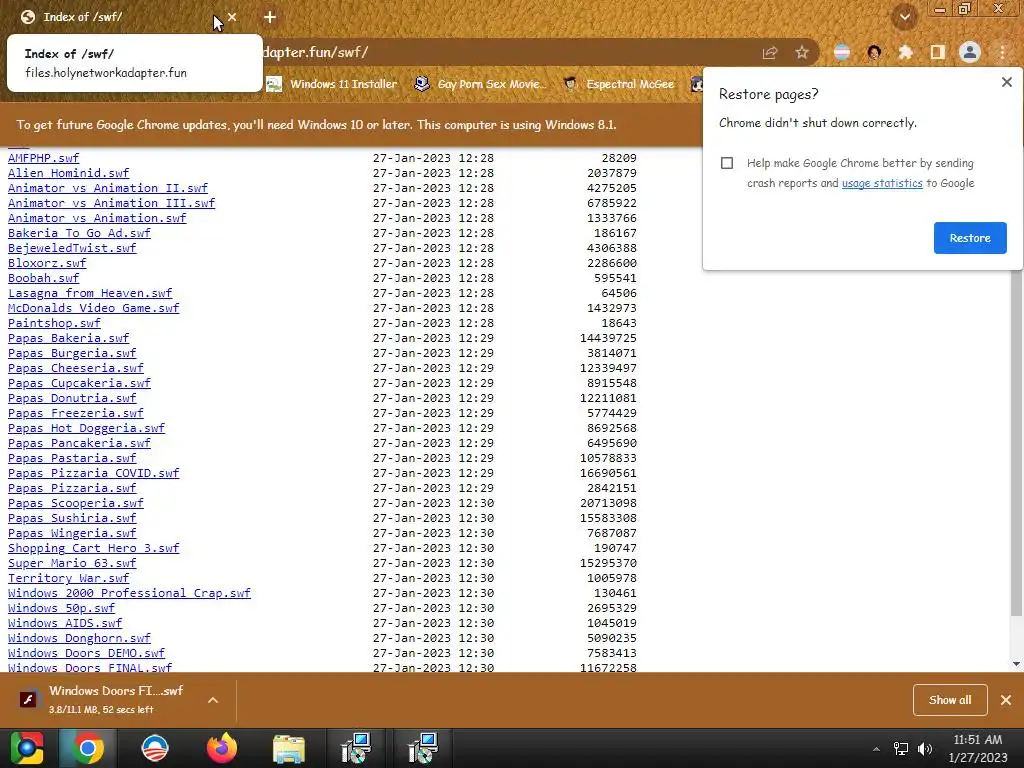
Task: Close the downloads bar
Action: 1006,700
